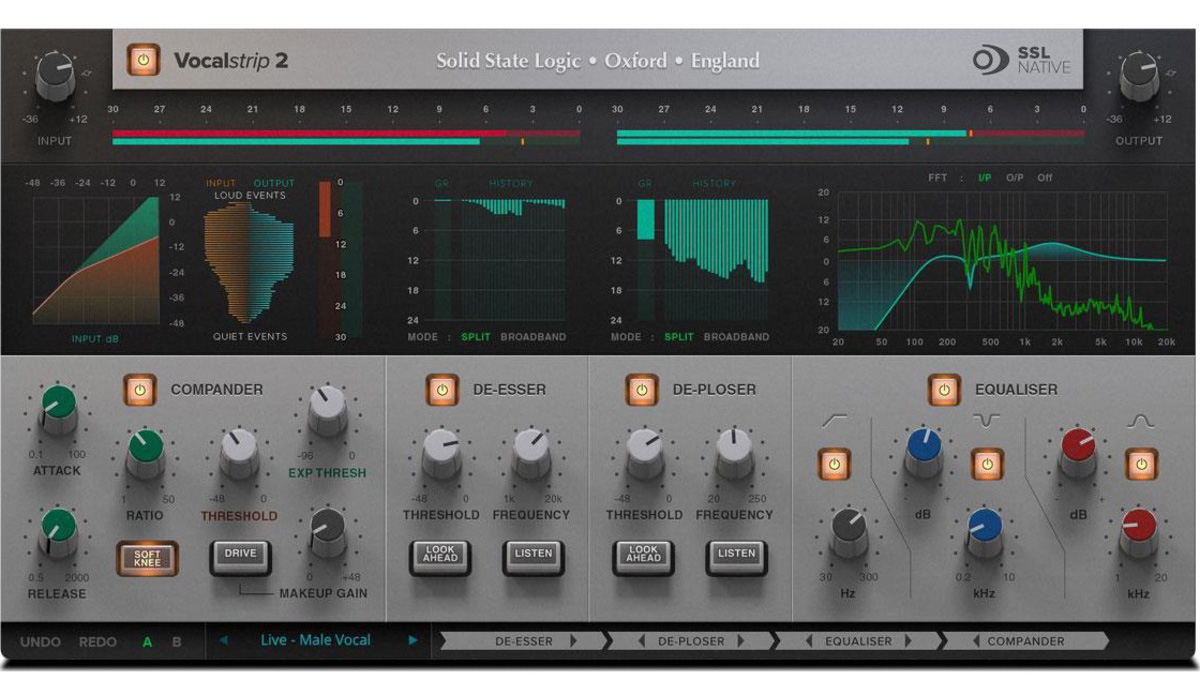The height and width of the screenshot is (697, 1200).
Task: Toggle the Compander power button
Action: [x=141, y=389]
